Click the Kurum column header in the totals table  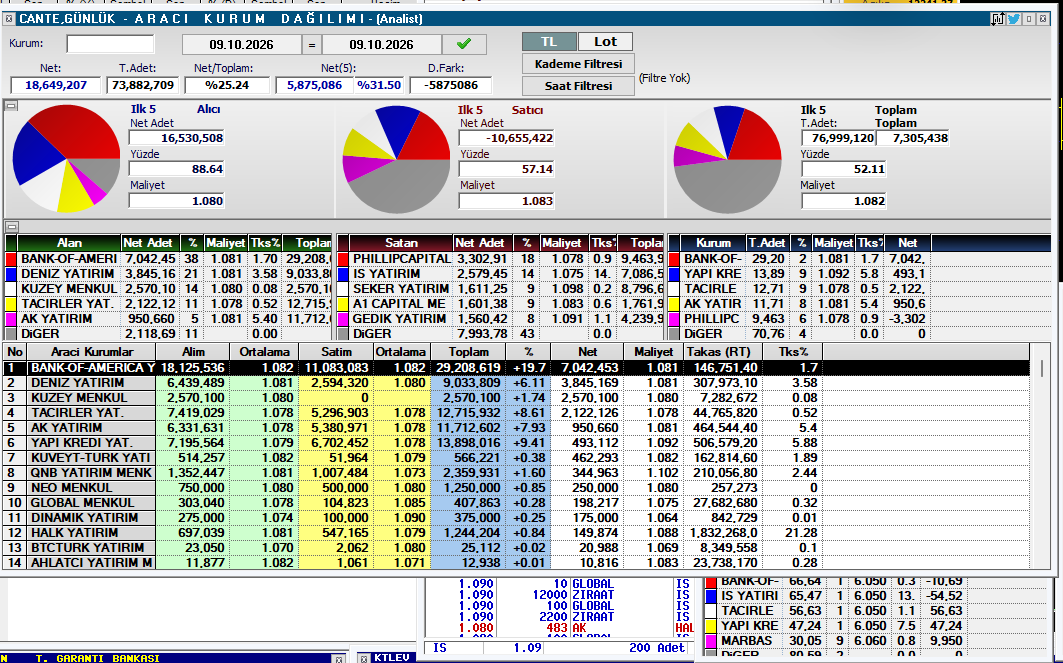pyautogui.click(x=713, y=243)
